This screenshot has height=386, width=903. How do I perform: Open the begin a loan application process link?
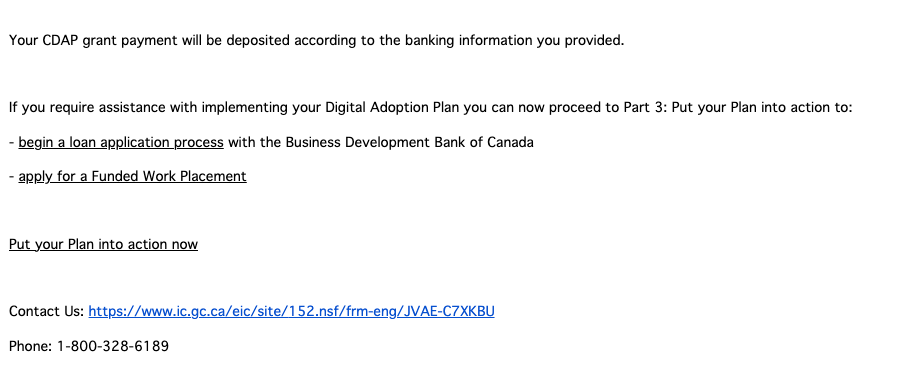pos(121,142)
